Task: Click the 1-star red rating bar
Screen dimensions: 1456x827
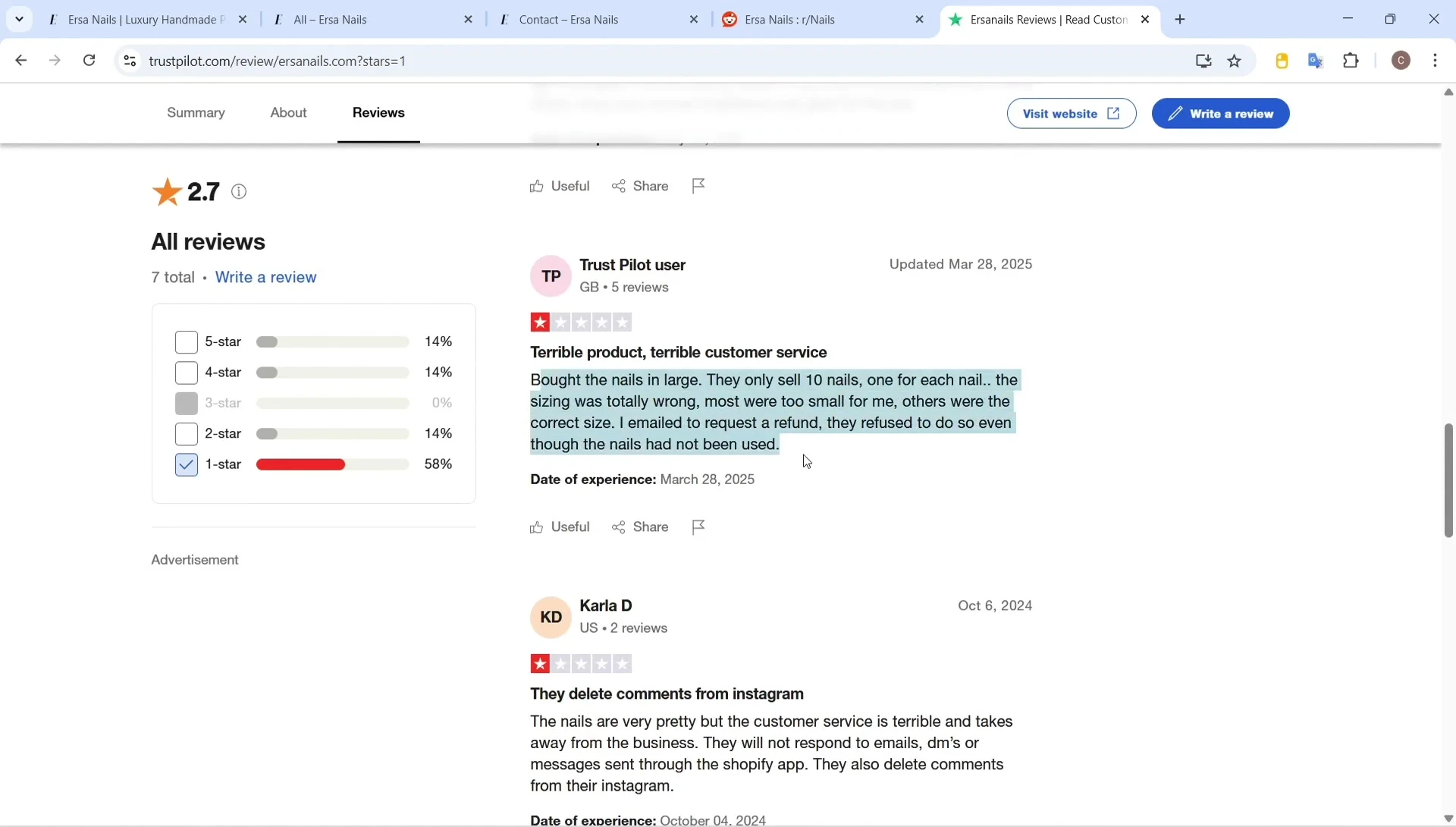Action: pyautogui.click(x=333, y=464)
